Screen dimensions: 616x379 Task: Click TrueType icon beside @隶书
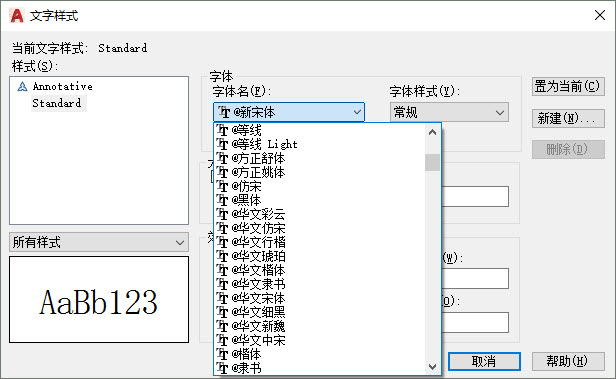click(222, 368)
